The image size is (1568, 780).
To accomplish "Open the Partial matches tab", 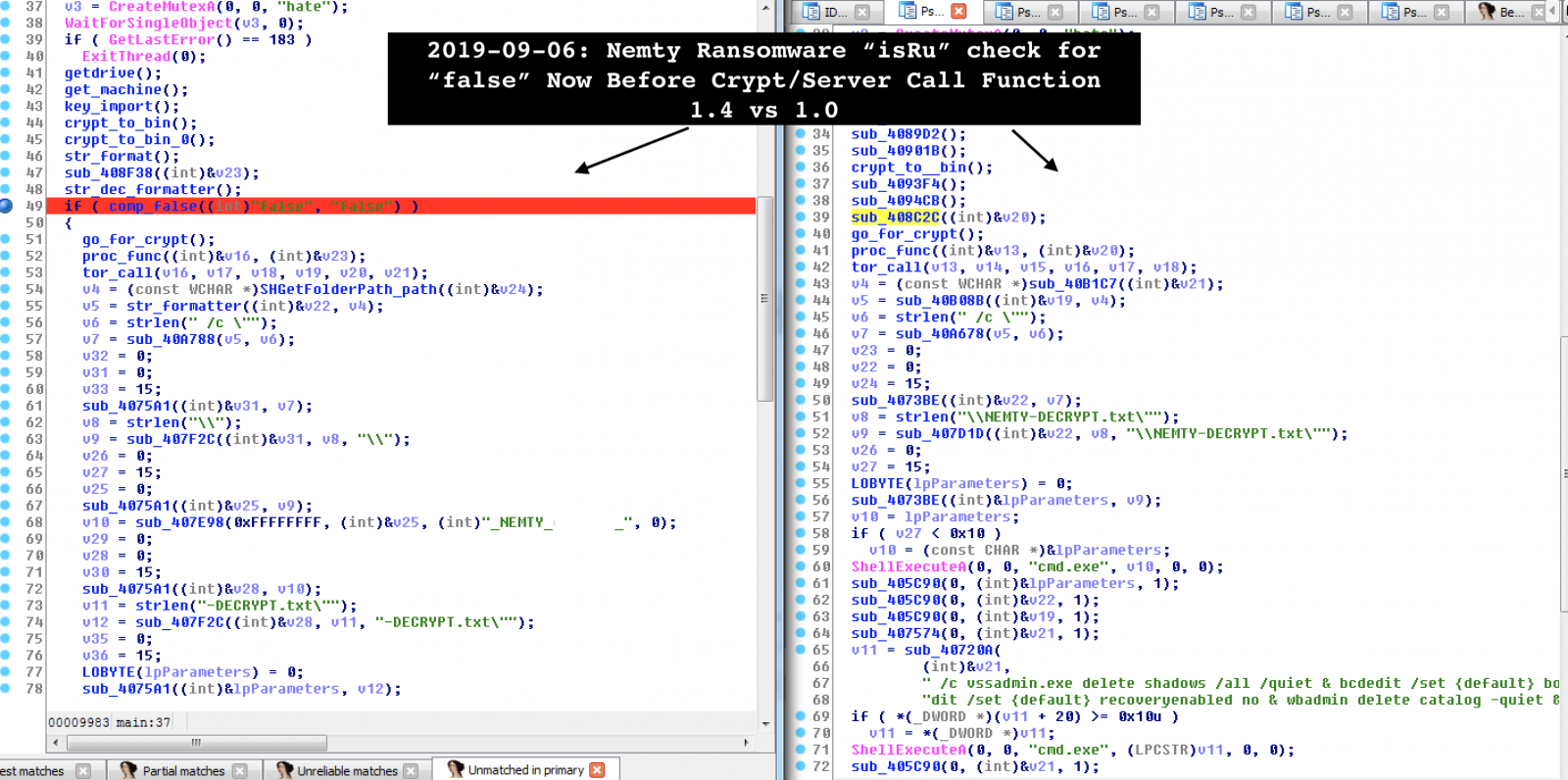I will pos(183,770).
